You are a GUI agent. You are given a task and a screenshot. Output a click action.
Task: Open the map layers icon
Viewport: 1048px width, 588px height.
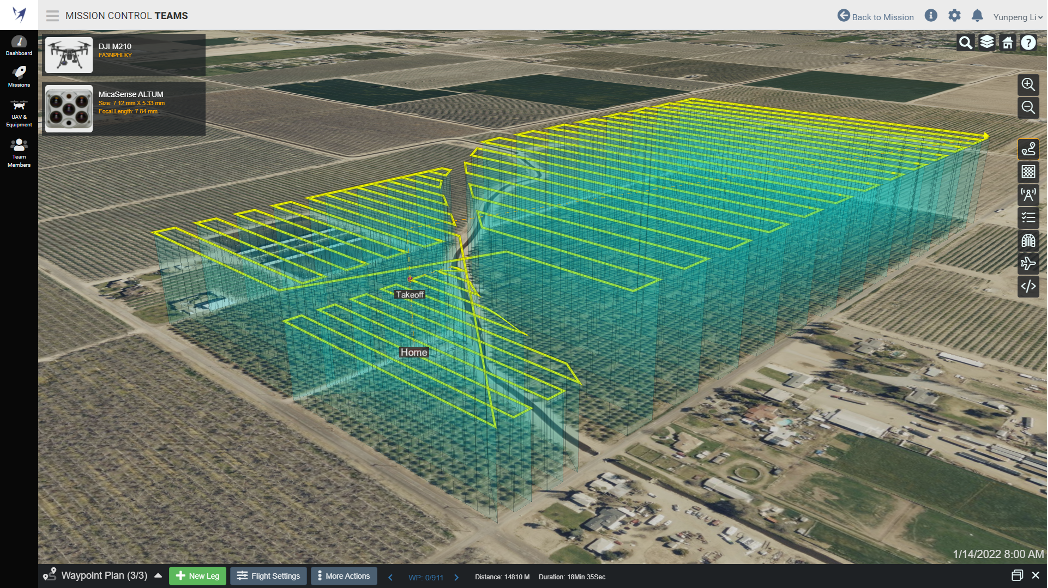point(987,43)
